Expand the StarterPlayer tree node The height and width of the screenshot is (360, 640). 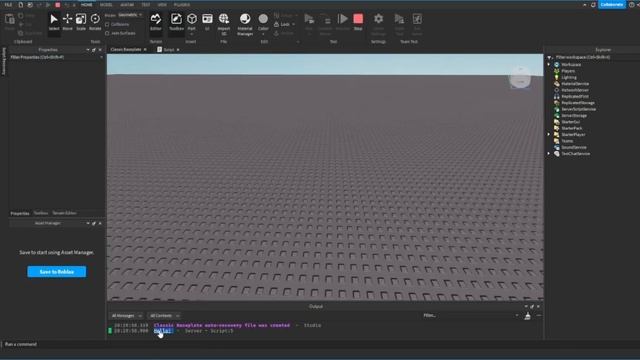[549, 134]
